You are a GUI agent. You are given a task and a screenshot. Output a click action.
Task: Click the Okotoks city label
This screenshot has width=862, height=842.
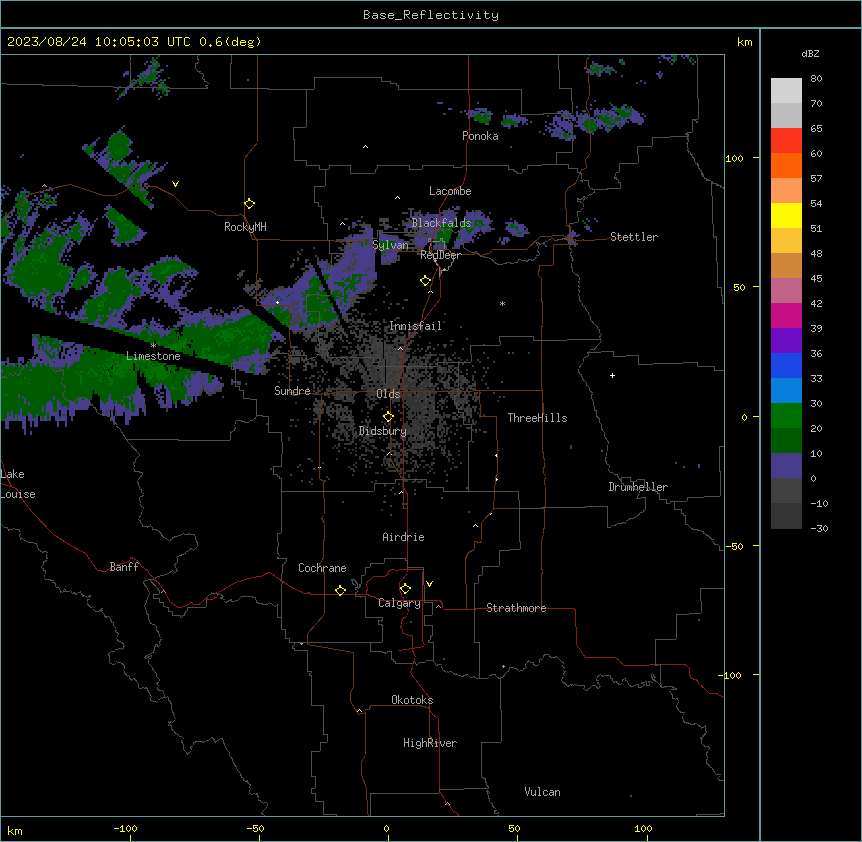click(412, 700)
